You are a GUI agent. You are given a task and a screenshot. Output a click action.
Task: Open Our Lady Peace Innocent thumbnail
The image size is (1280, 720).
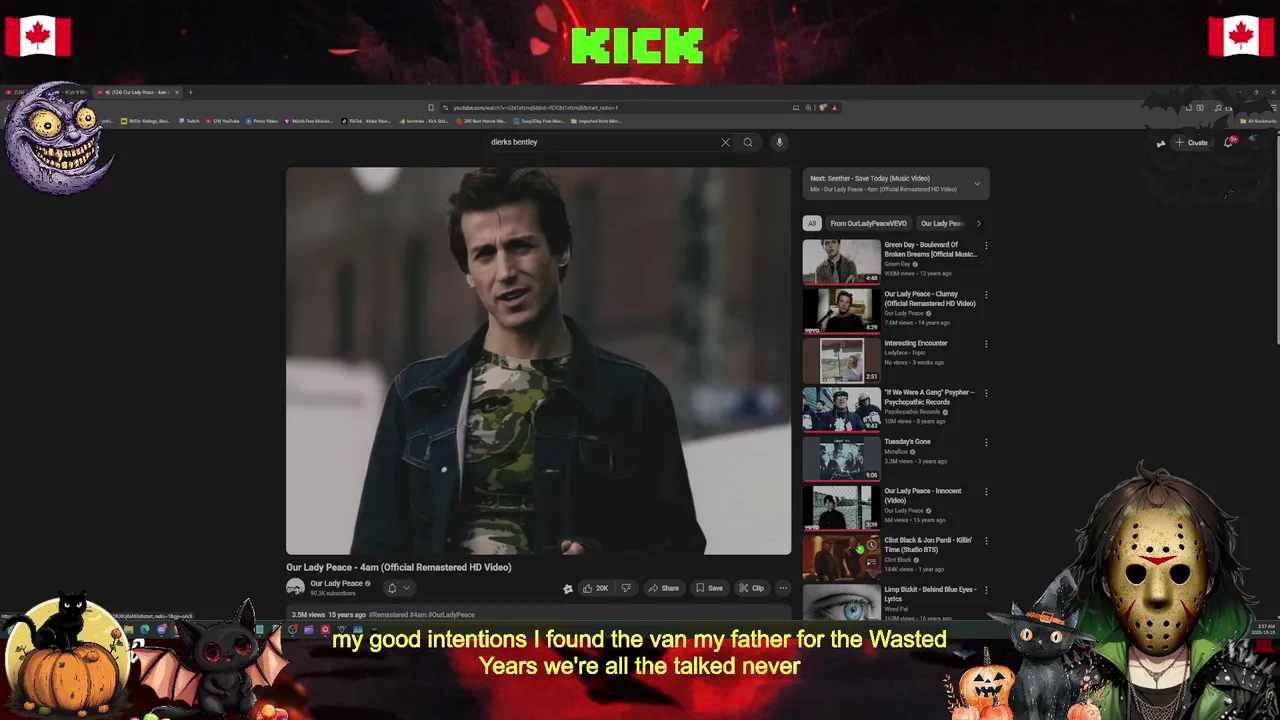click(x=841, y=508)
